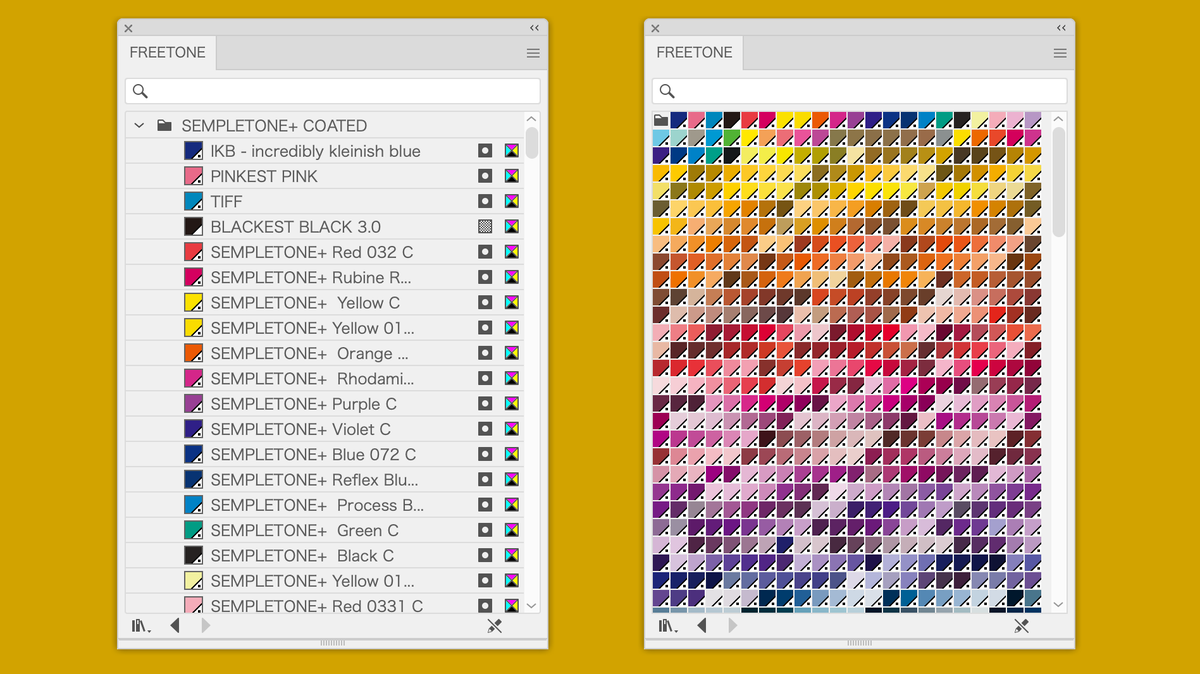Close the right FREETONE panel
This screenshot has width=1200, height=674.
click(655, 28)
